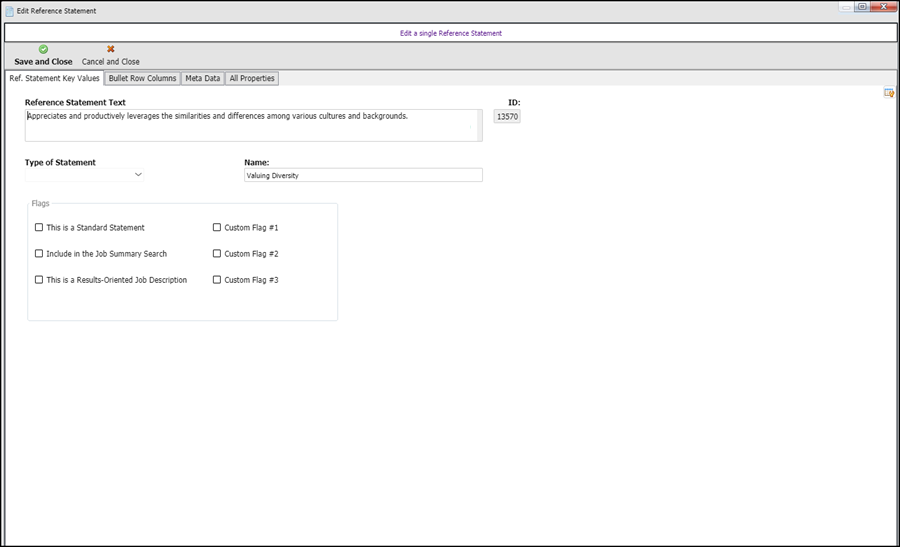Click the orange Cancel and Close X icon

click(111, 49)
